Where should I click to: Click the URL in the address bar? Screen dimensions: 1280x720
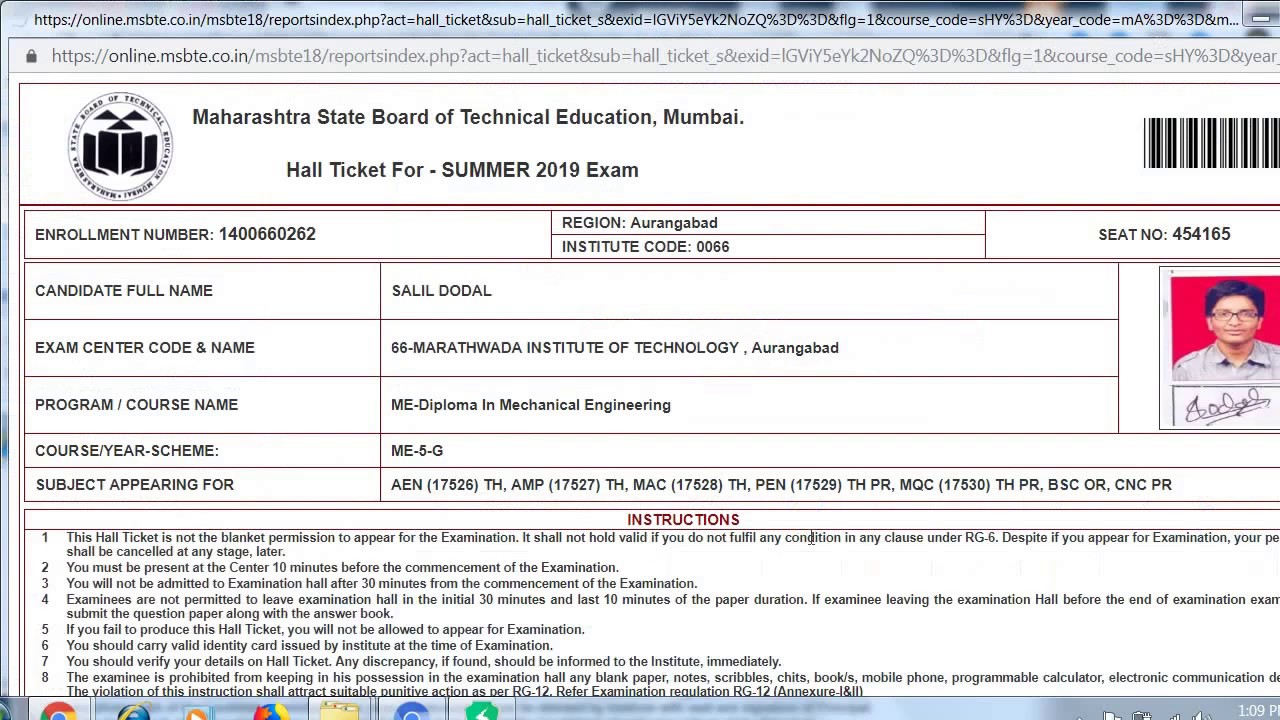pyautogui.click(x=665, y=56)
